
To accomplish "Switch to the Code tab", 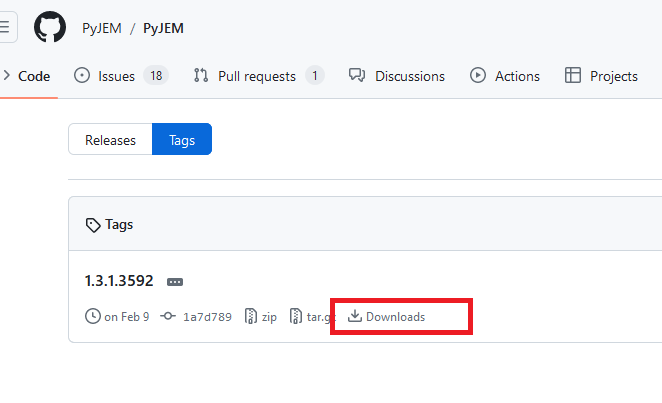I will click(x=27, y=76).
